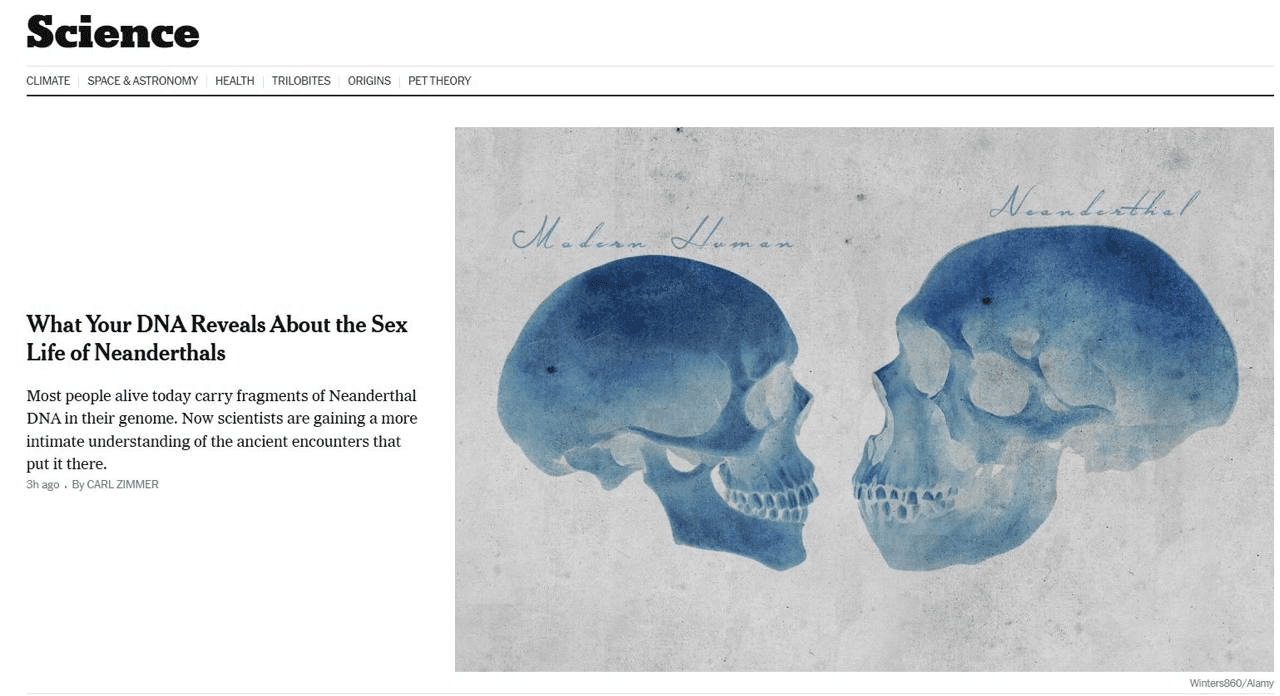Open the Climate section
Image resolution: width=1280 pixels, height=696 pixels.
(x=48, y=81)
